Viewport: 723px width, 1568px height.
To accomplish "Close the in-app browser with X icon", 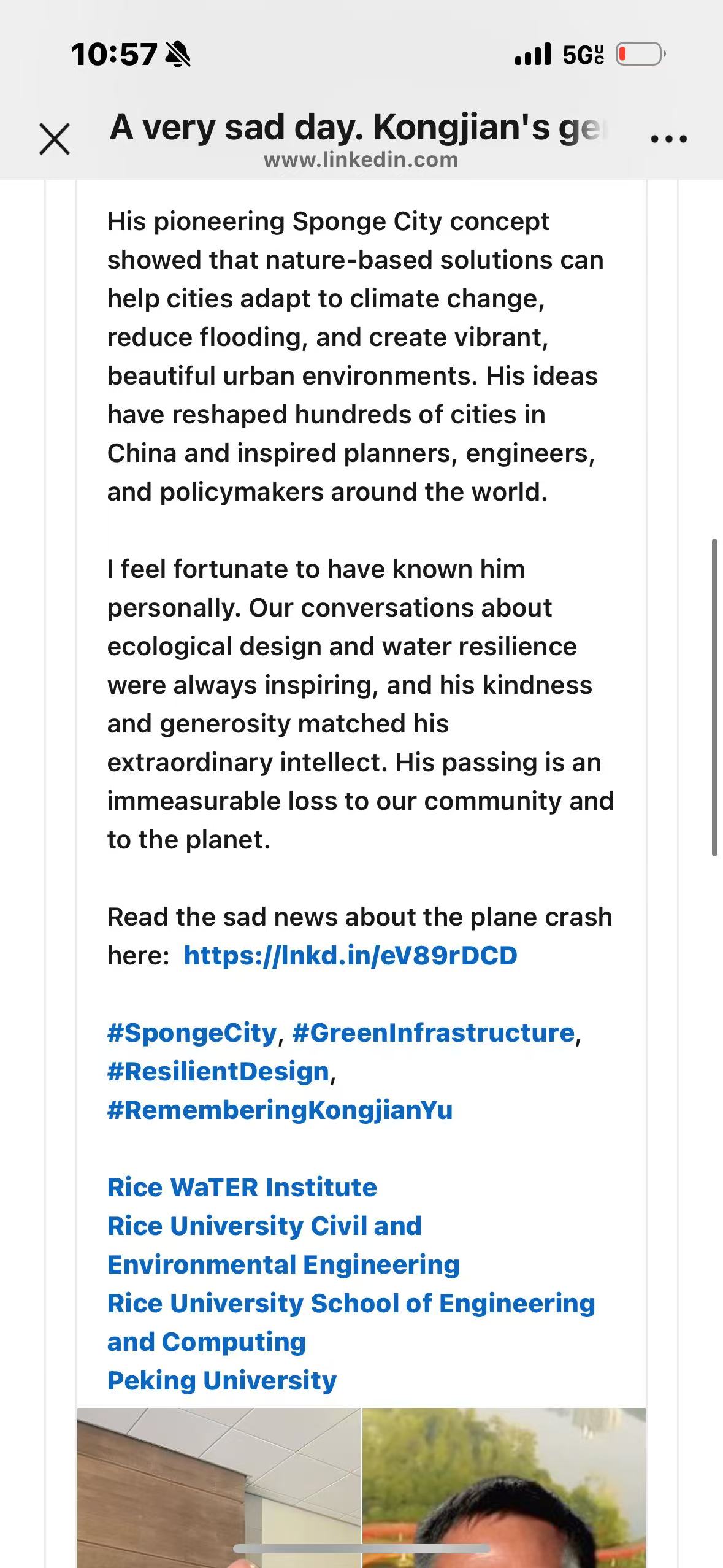I will point(55,139).
